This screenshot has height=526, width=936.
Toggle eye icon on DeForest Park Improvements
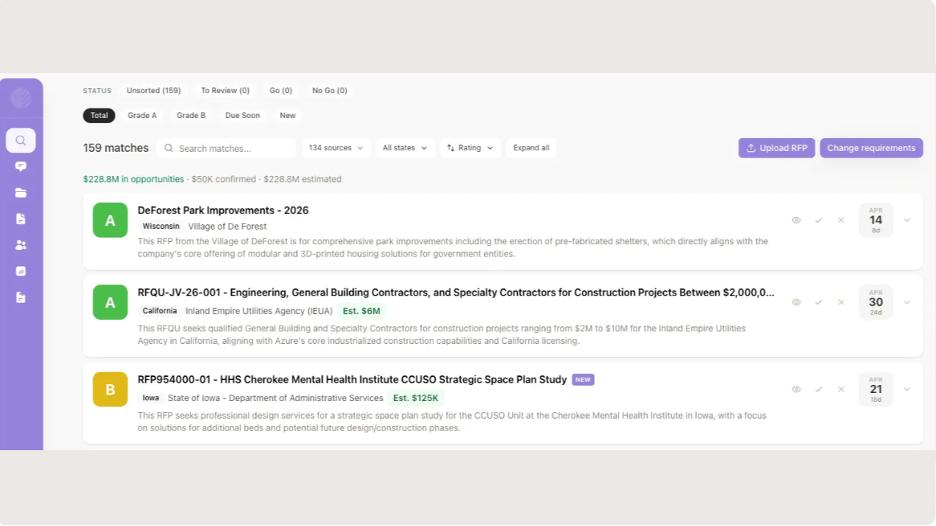(x=796, y=220)
